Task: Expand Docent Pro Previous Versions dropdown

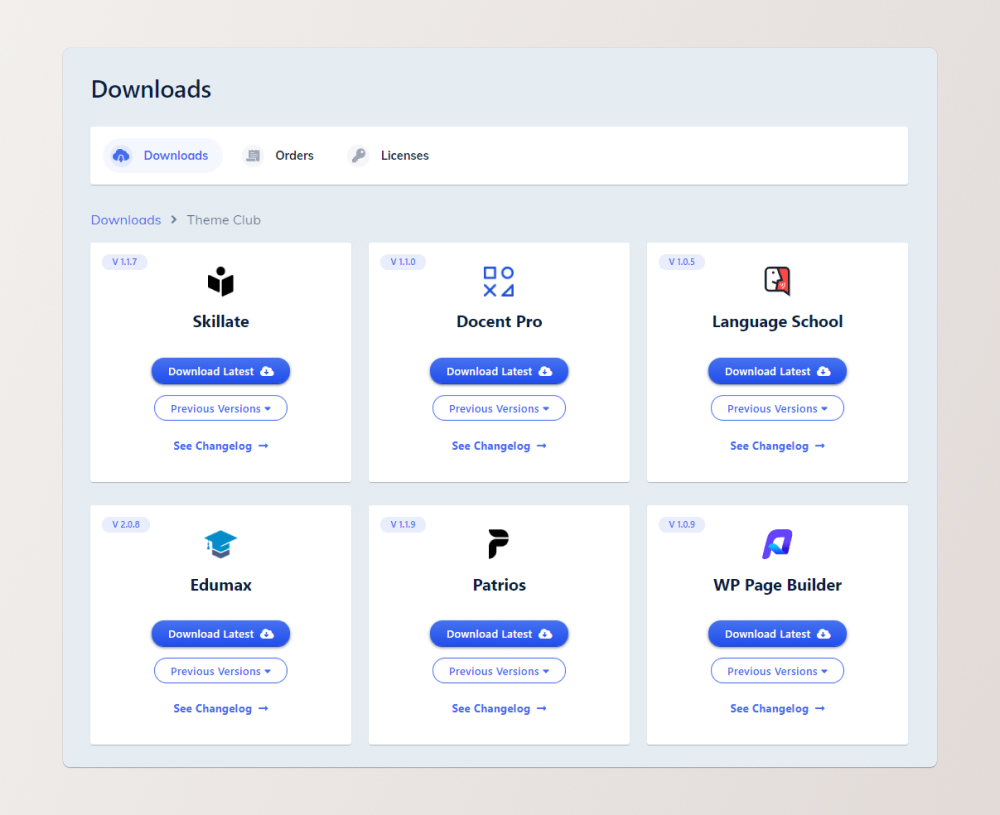Action: (x=499, y=408)
